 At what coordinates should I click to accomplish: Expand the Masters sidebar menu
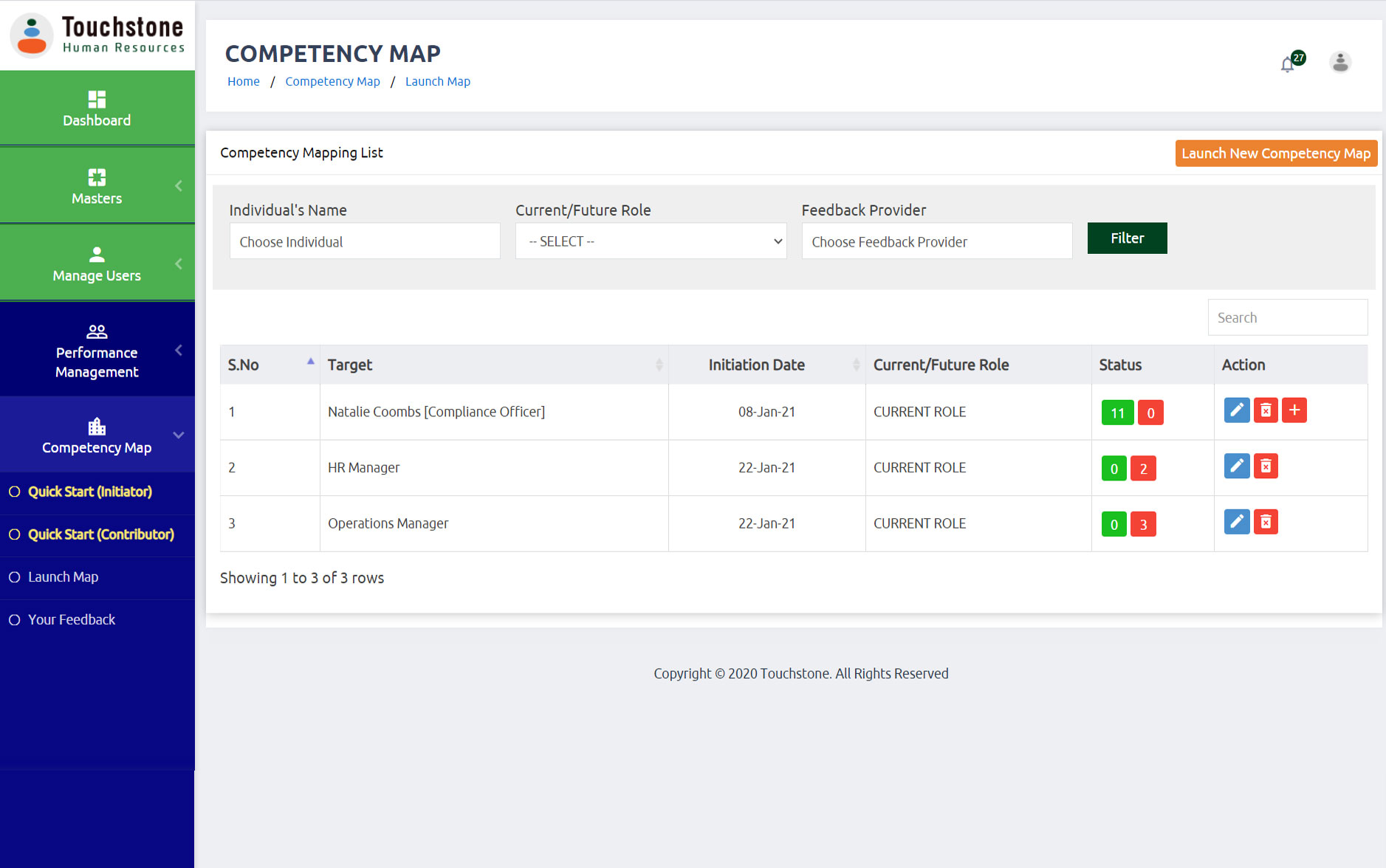(97, 185)
